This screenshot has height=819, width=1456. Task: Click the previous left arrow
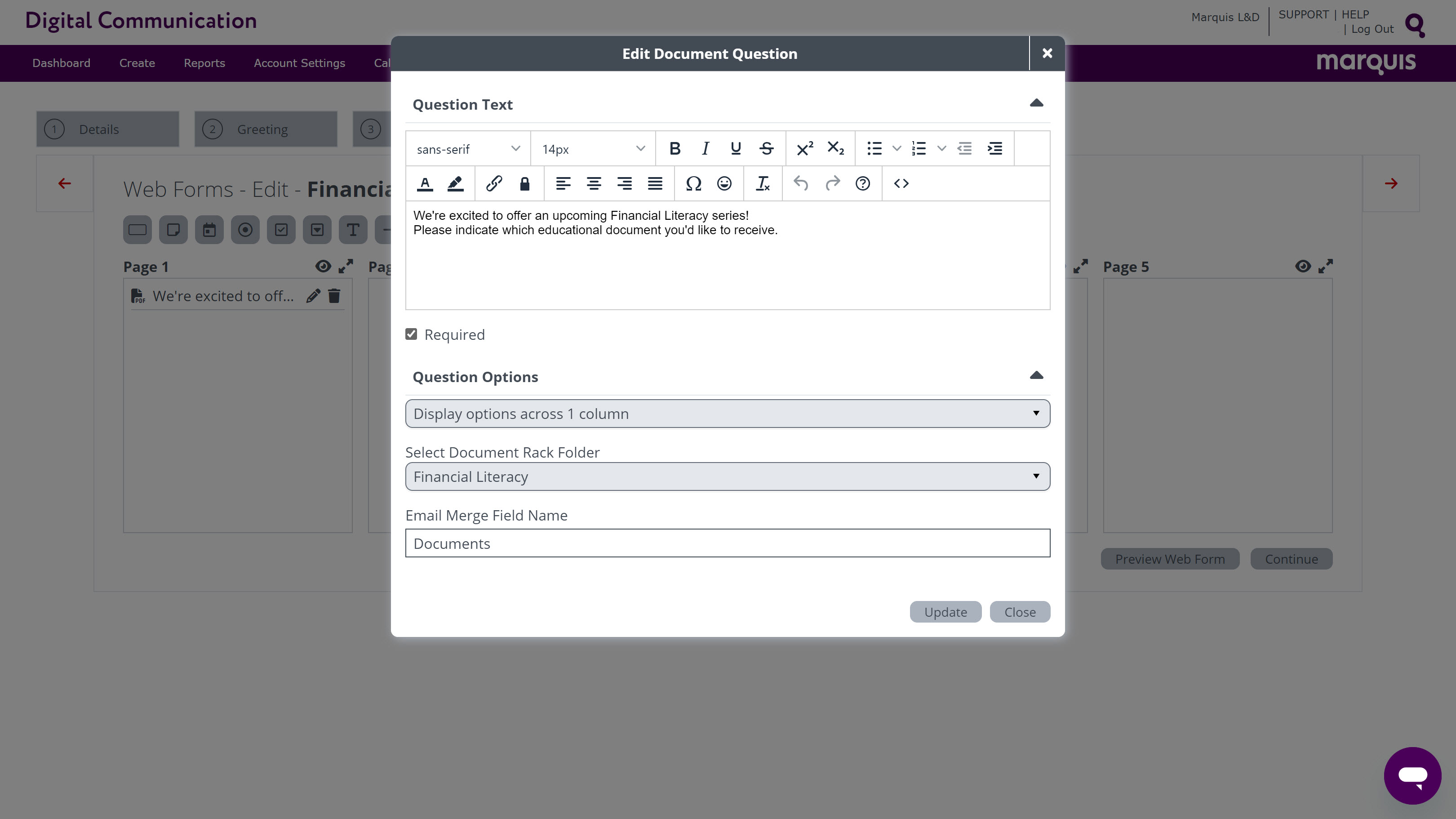[x=64, y=184]
